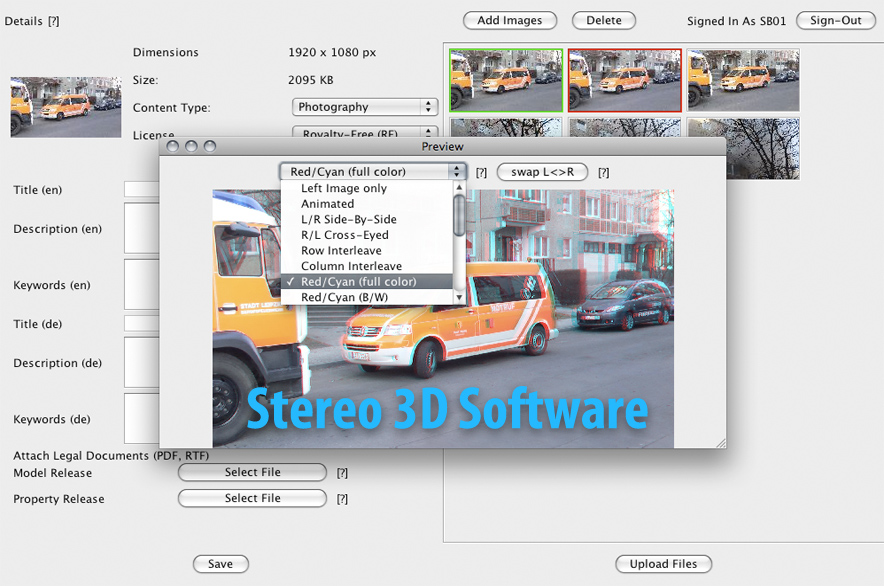Choose Column Interleave mode
This screenshot has height=586, width=884.
[x=366, y=266]
